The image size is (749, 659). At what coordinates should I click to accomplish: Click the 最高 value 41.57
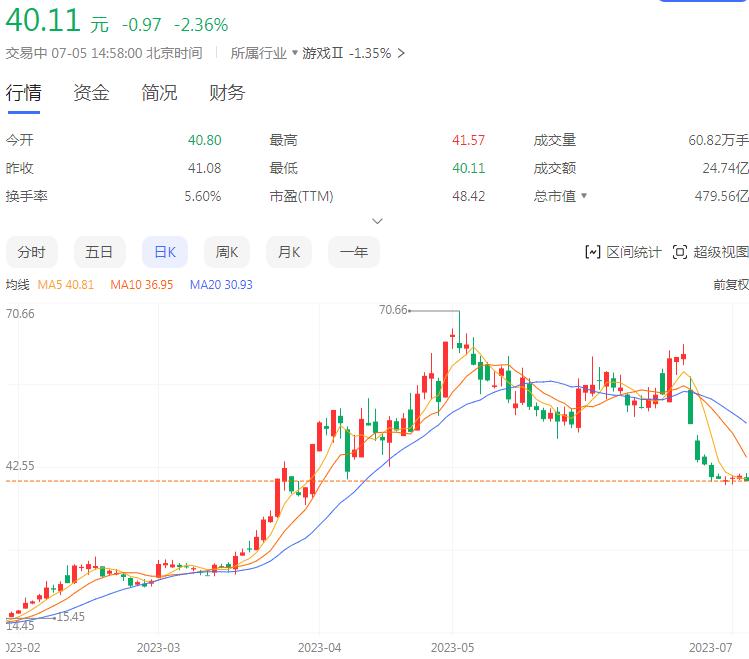(469, 140)
